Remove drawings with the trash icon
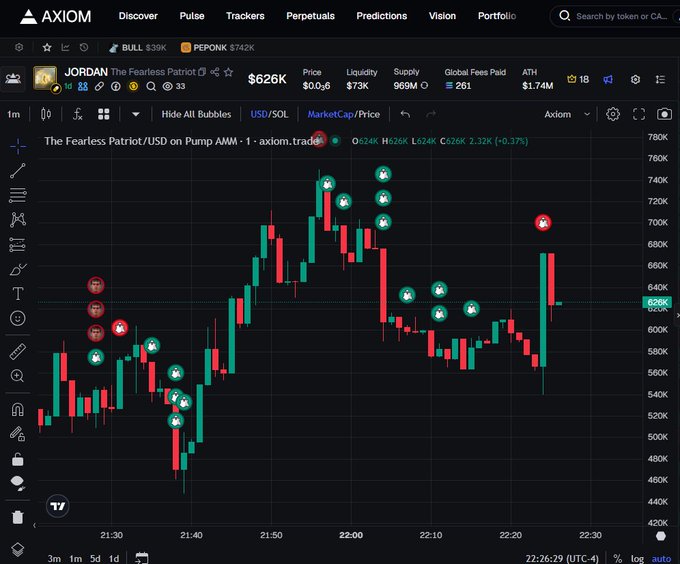 click(18, 517)
